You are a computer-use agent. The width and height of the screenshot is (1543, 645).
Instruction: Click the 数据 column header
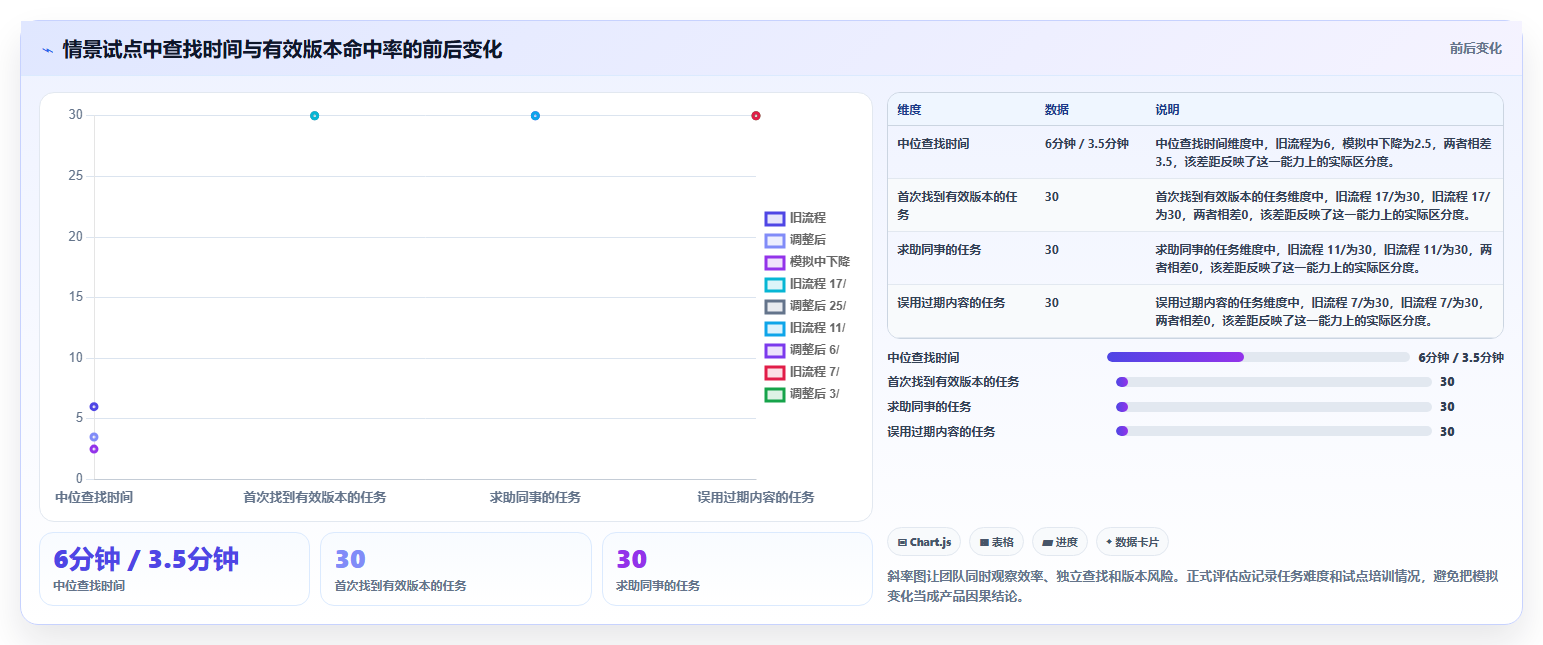(1057, 110)
